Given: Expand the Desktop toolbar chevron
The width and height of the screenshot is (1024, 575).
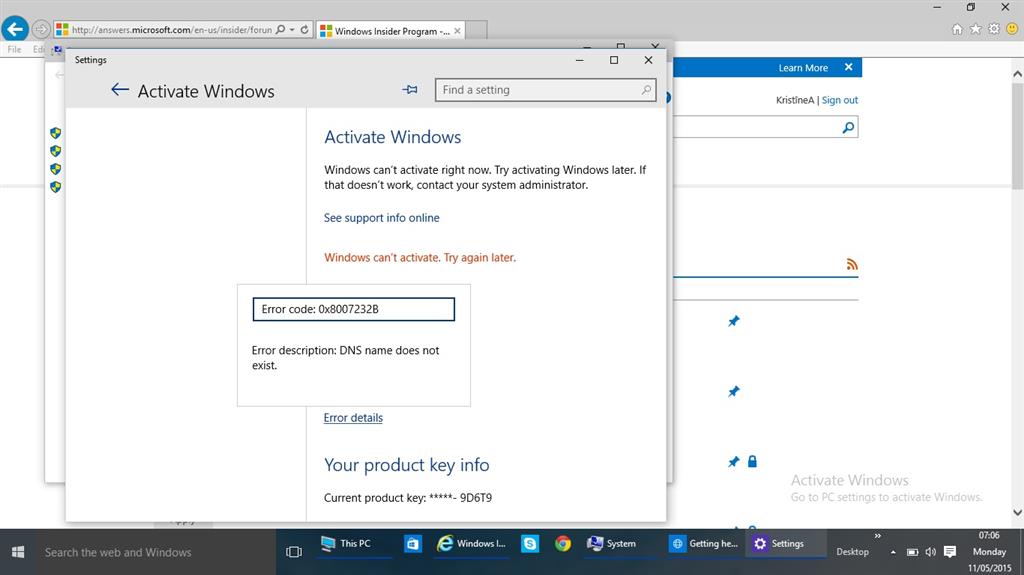Looking at the screenshot, I should point(878,536).
